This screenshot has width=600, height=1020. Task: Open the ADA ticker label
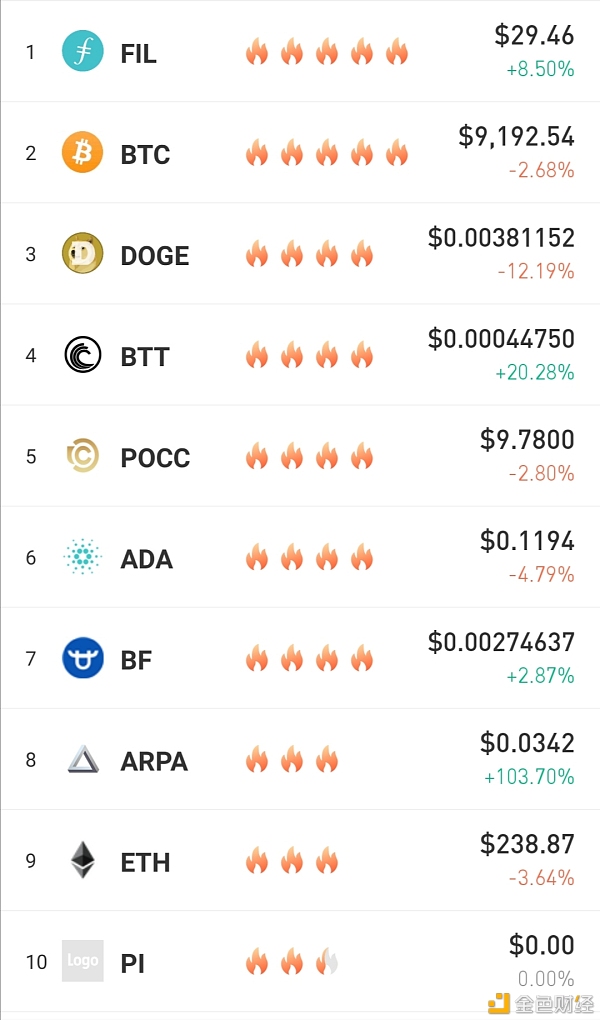[x=146, y=559]
